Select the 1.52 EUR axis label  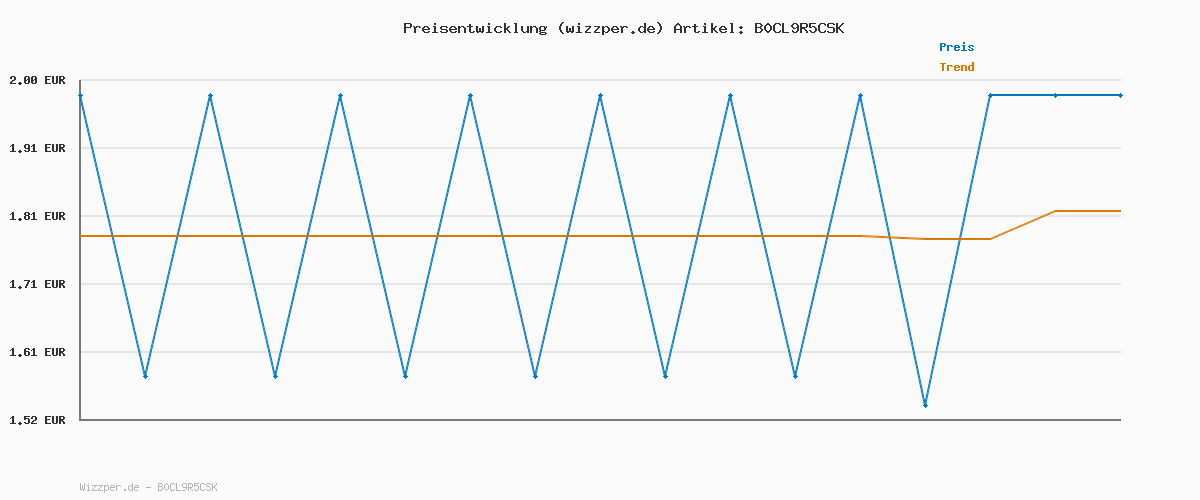(x=37, y=420)
